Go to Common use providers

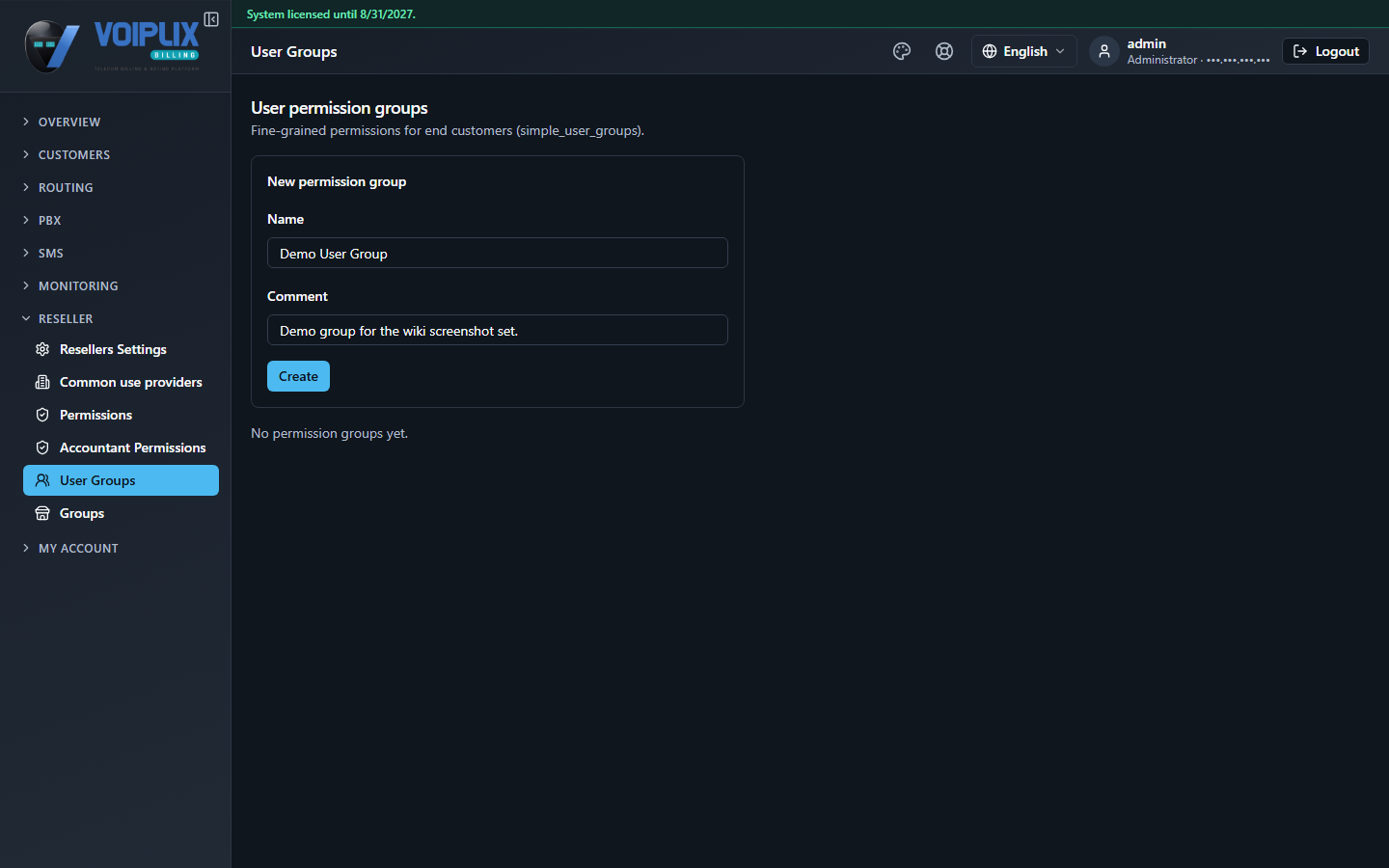click(121, 382)
